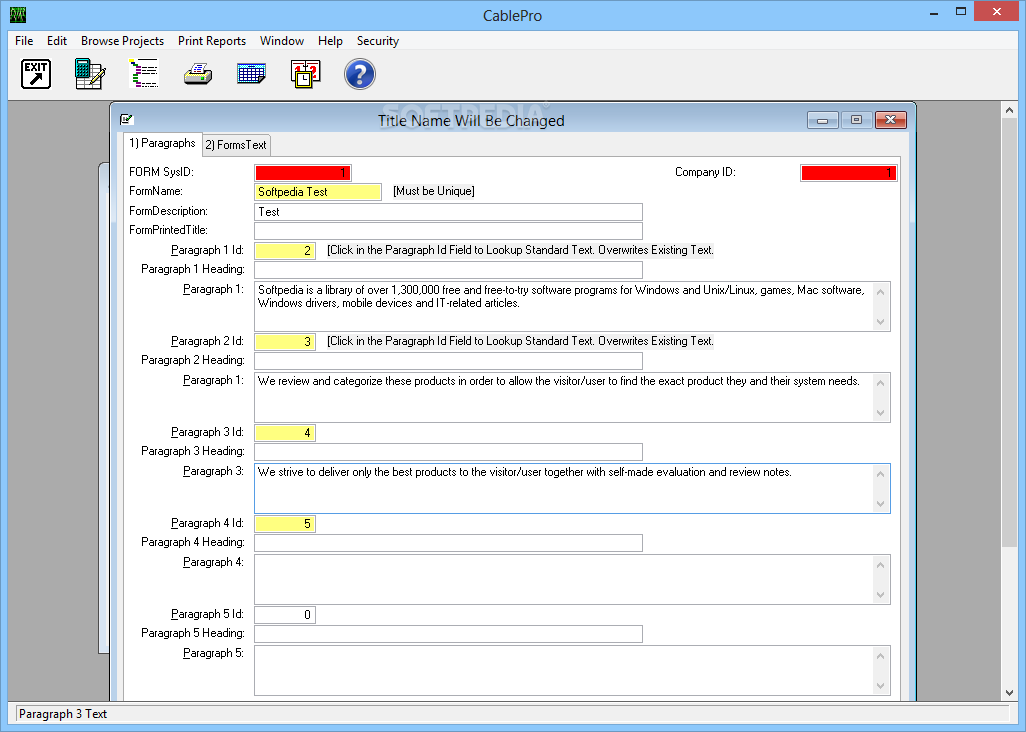
Task: Open the calculator edit toolbar icon
Action: [x=90, y=74]
